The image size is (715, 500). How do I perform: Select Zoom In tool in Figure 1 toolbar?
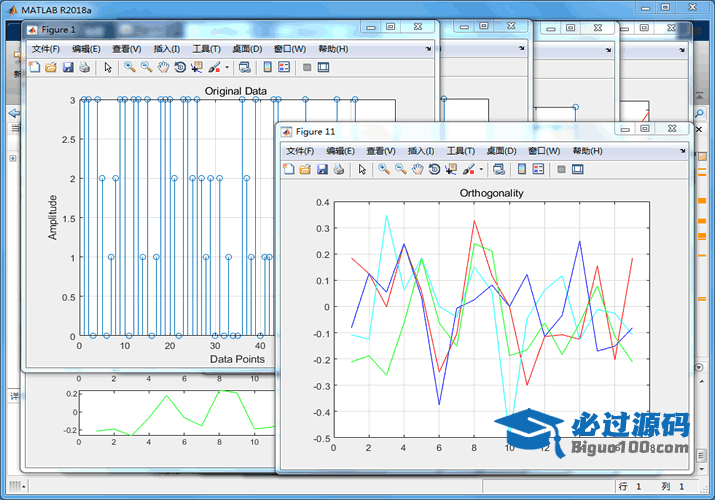click(x=130, y=67)
